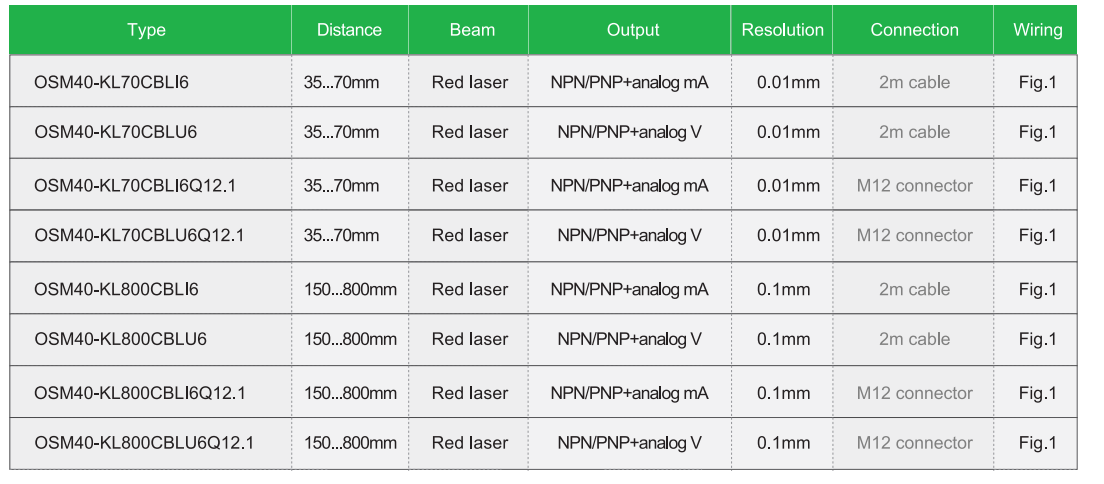This screenshot has height=484, width=1104.
Task: Click the 150...800mm distance of OSM40-KL800CBLI6
Action: pyautogui.click(x=350, y=290)
